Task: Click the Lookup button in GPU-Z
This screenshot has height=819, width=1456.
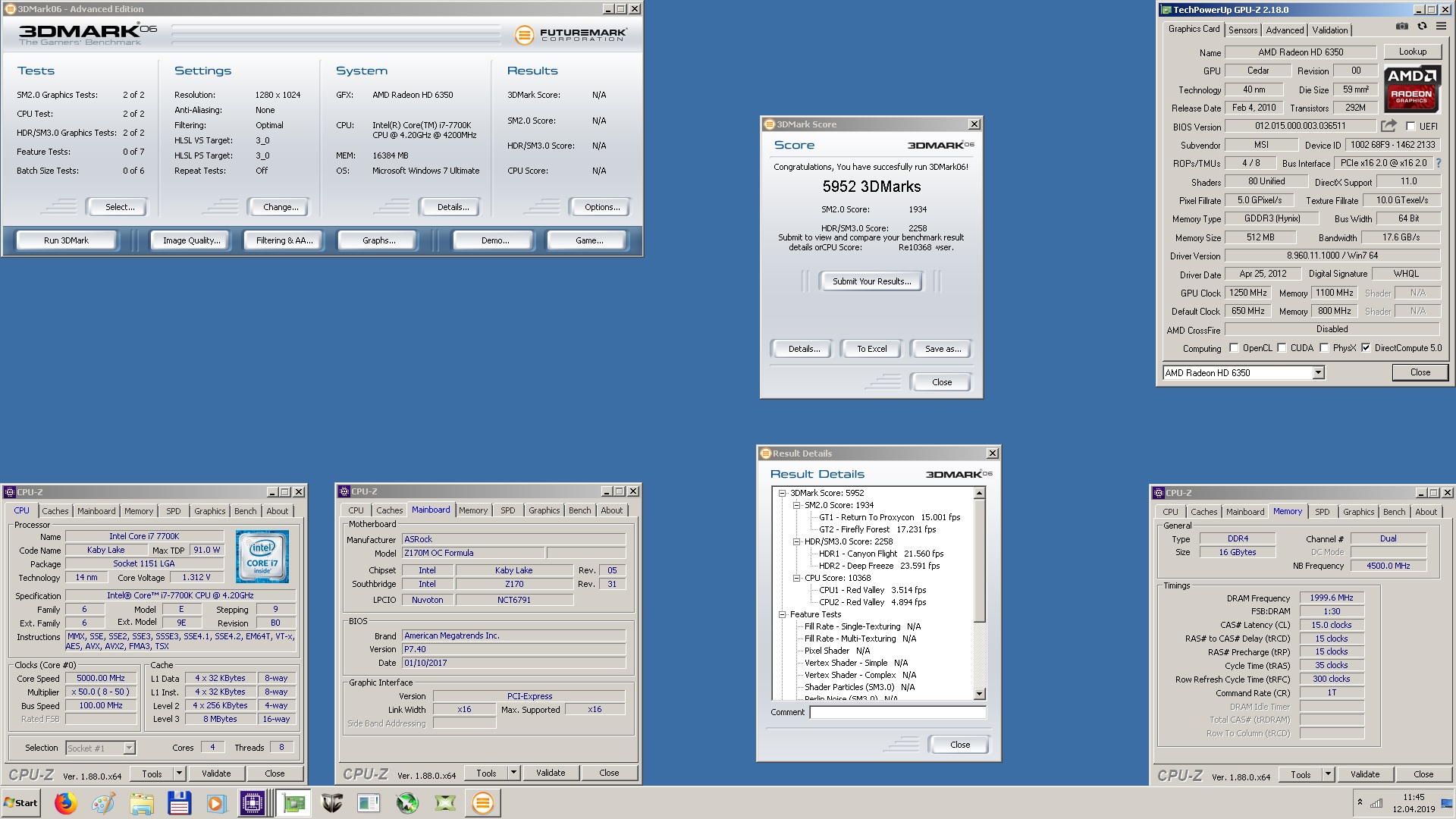Action: (x=1412, y=52)
